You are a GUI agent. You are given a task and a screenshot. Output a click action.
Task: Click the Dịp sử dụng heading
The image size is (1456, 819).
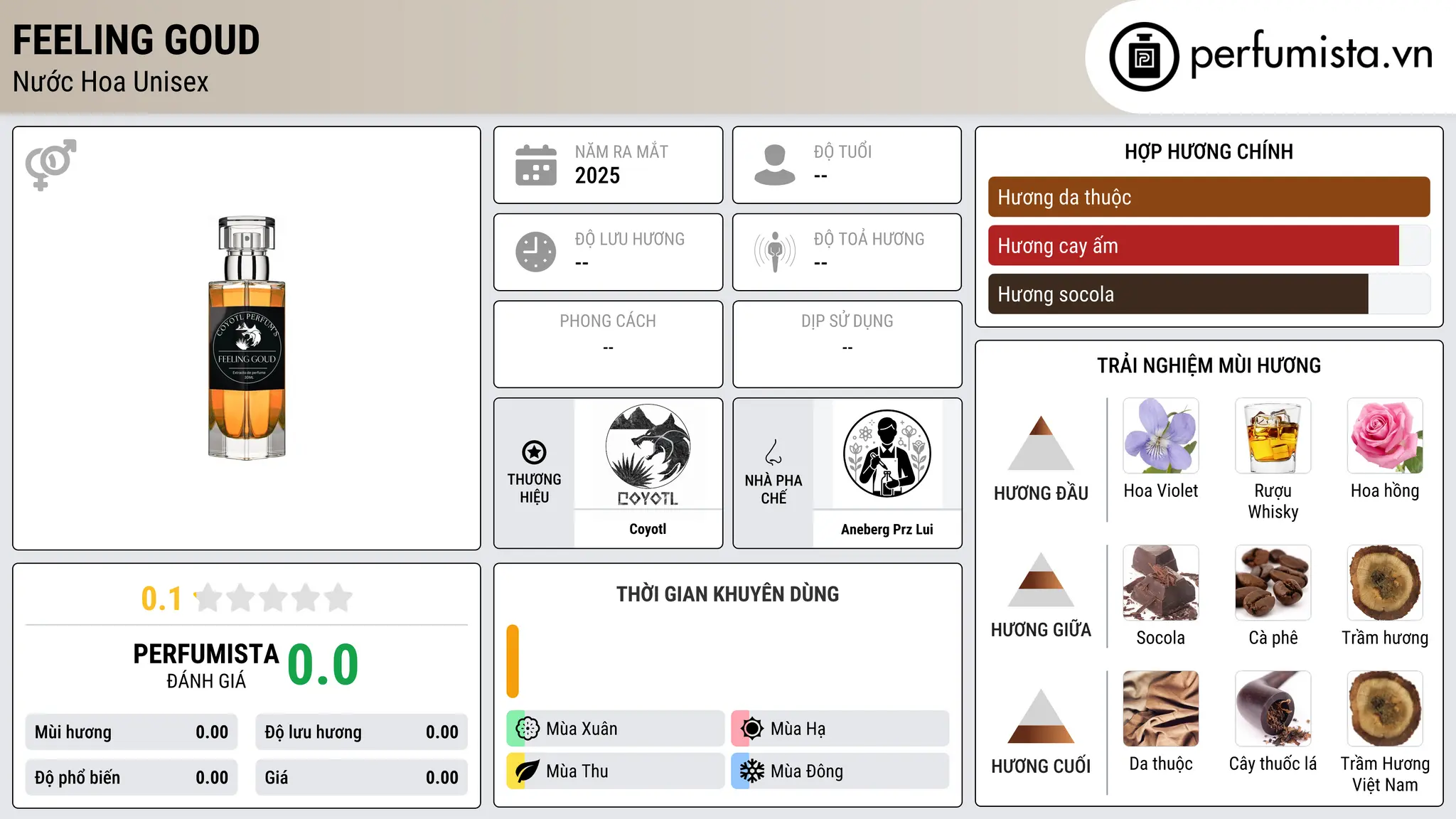point(847,321)
